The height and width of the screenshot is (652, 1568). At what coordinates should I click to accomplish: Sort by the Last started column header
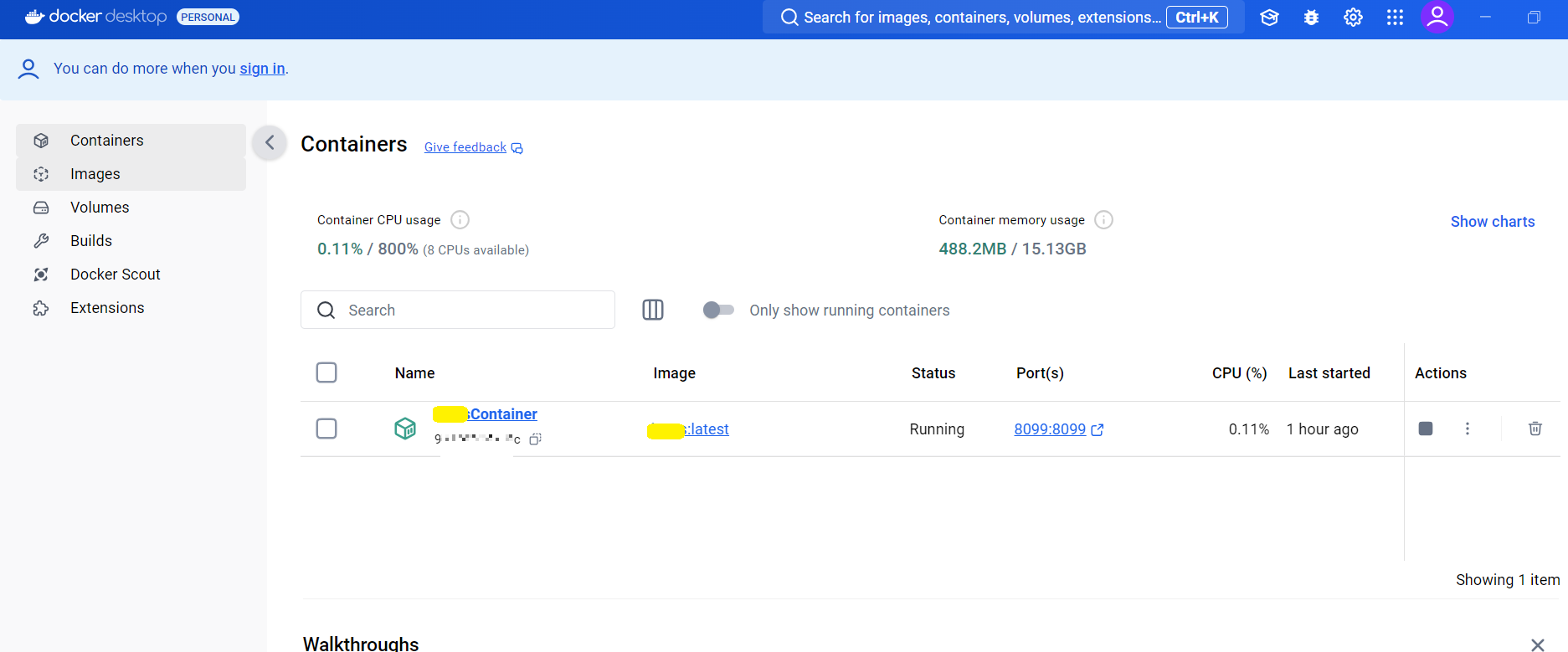[x=1329, y=373]
